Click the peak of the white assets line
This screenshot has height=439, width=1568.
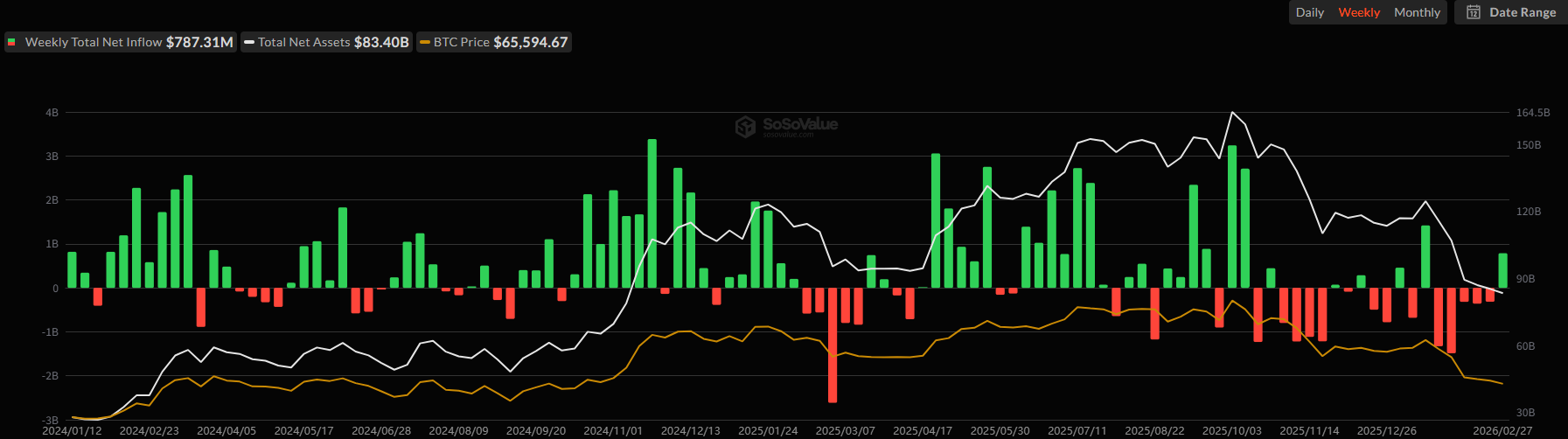[x=1232, y=112]
